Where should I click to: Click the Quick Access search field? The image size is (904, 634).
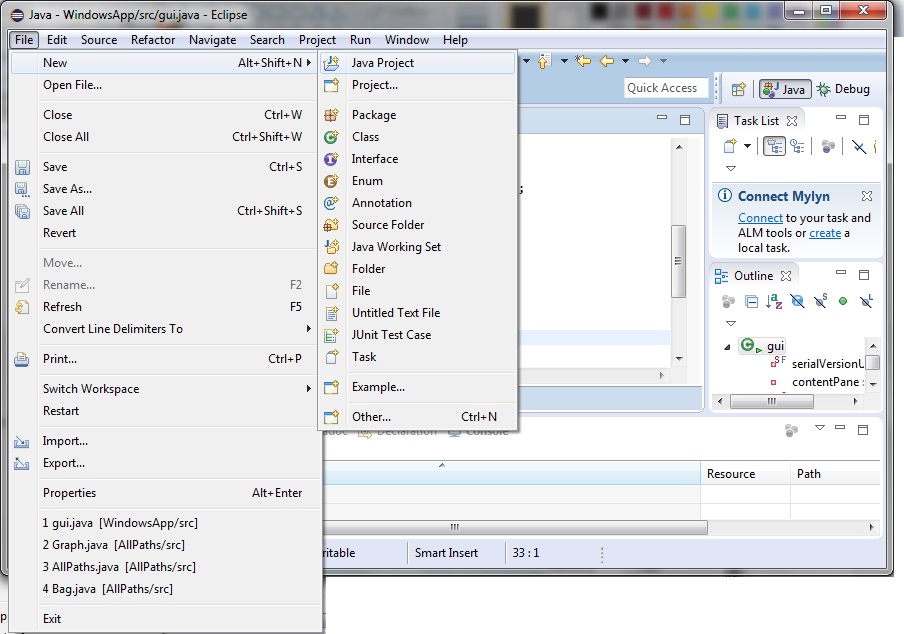pos(665,88)
